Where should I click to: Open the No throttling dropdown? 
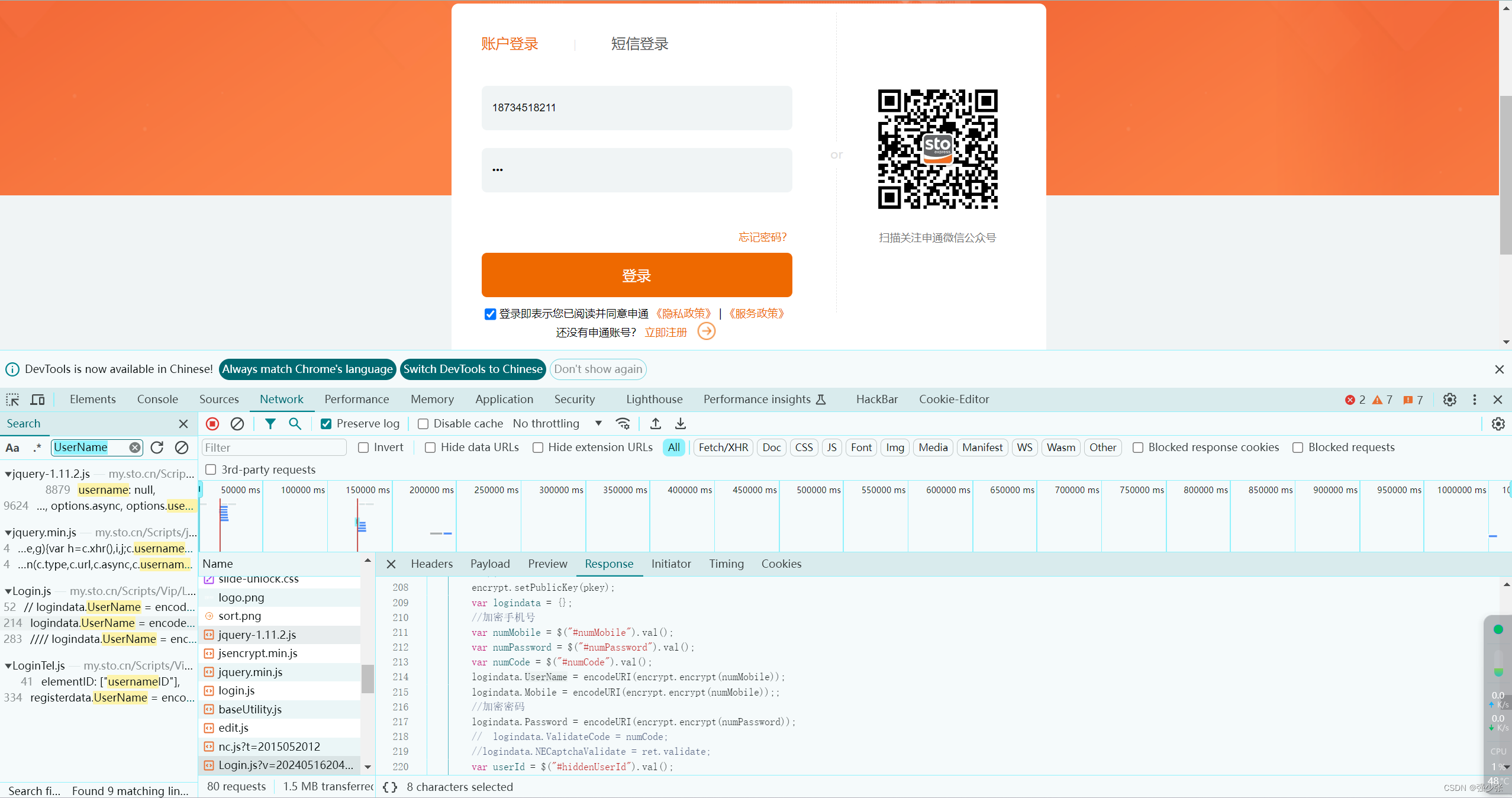tap(557, 424)
